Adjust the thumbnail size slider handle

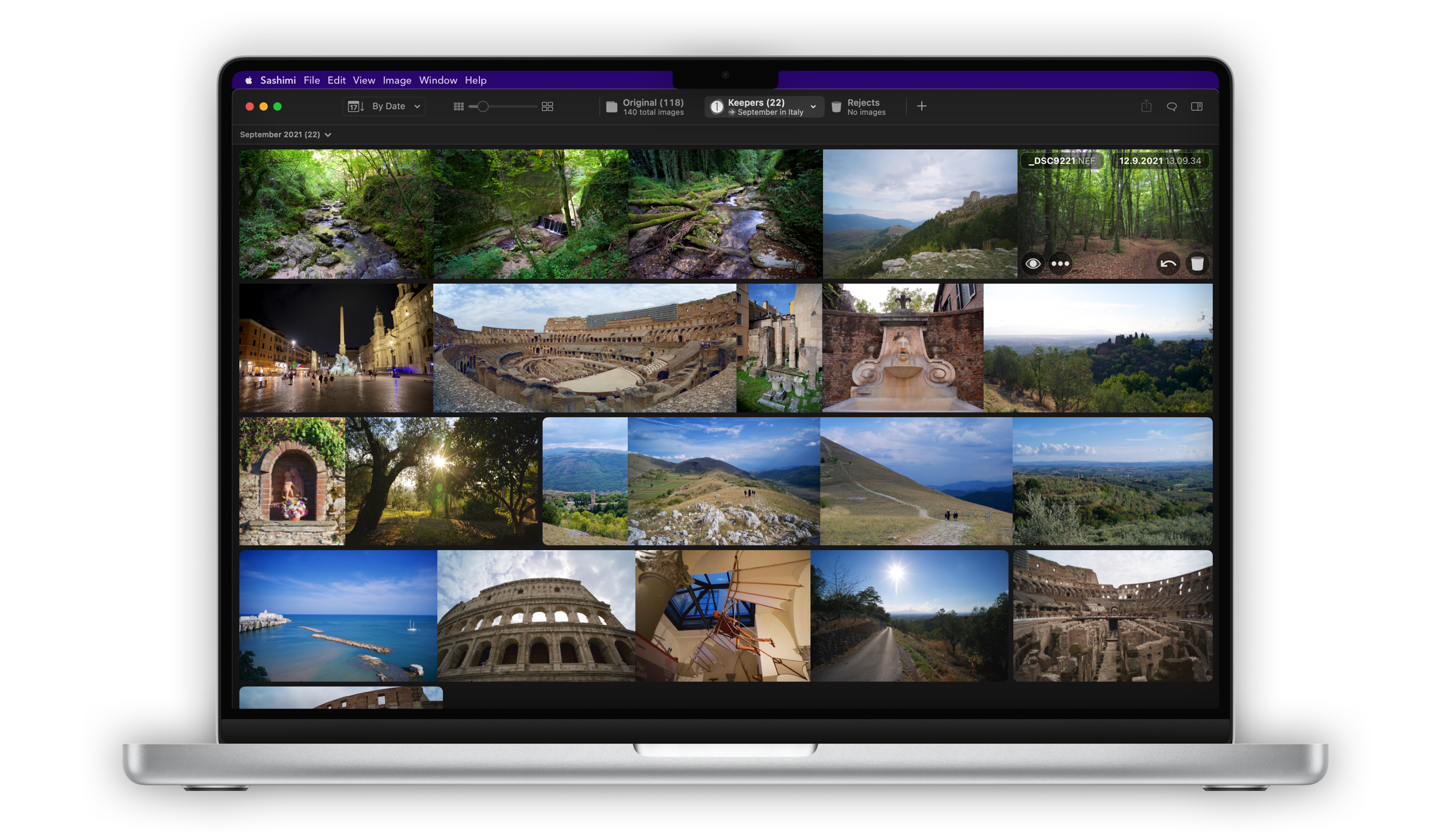(x=483, y=106)
